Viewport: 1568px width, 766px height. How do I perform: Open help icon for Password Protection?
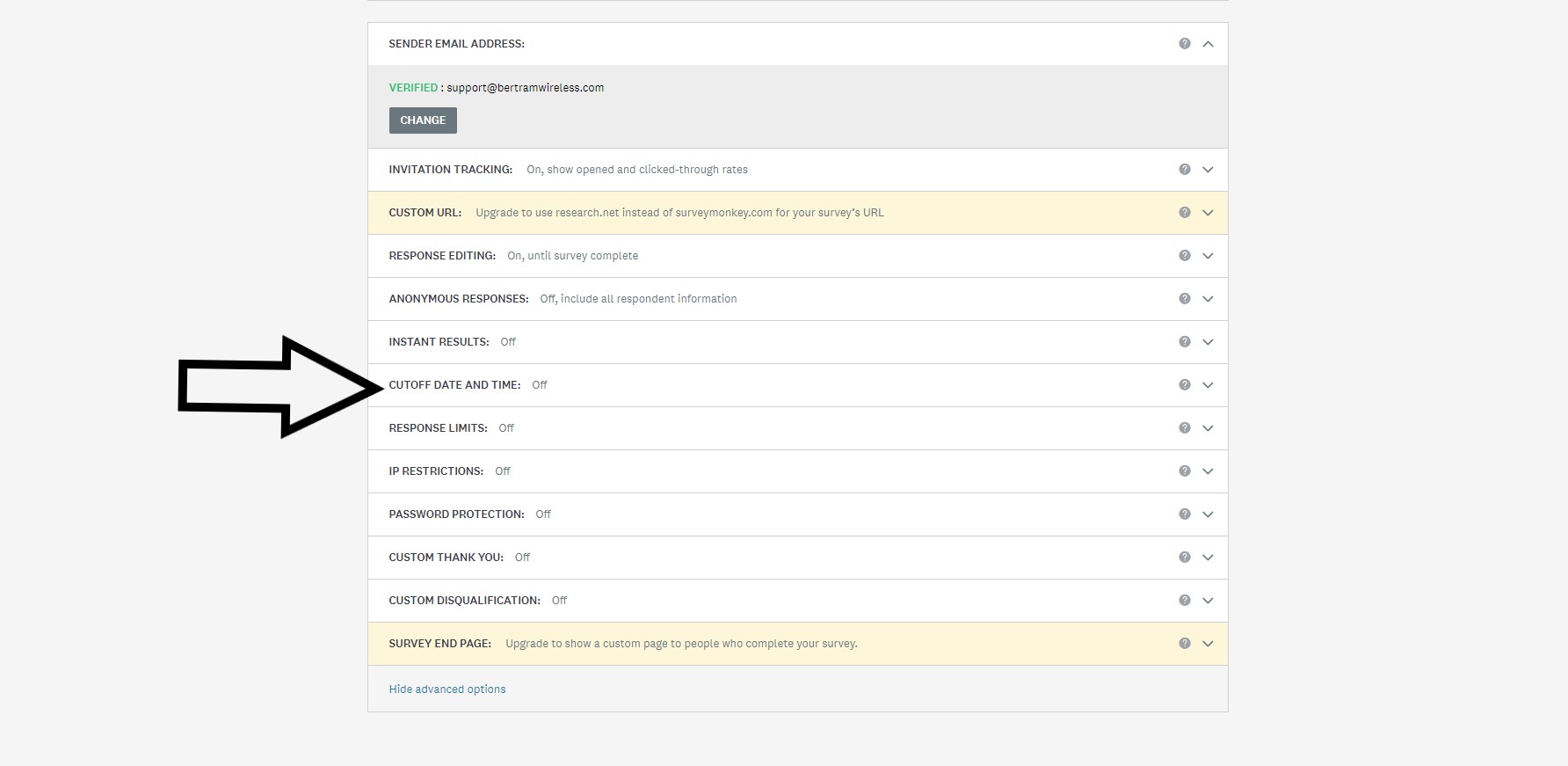click(x=1184, y=514)
